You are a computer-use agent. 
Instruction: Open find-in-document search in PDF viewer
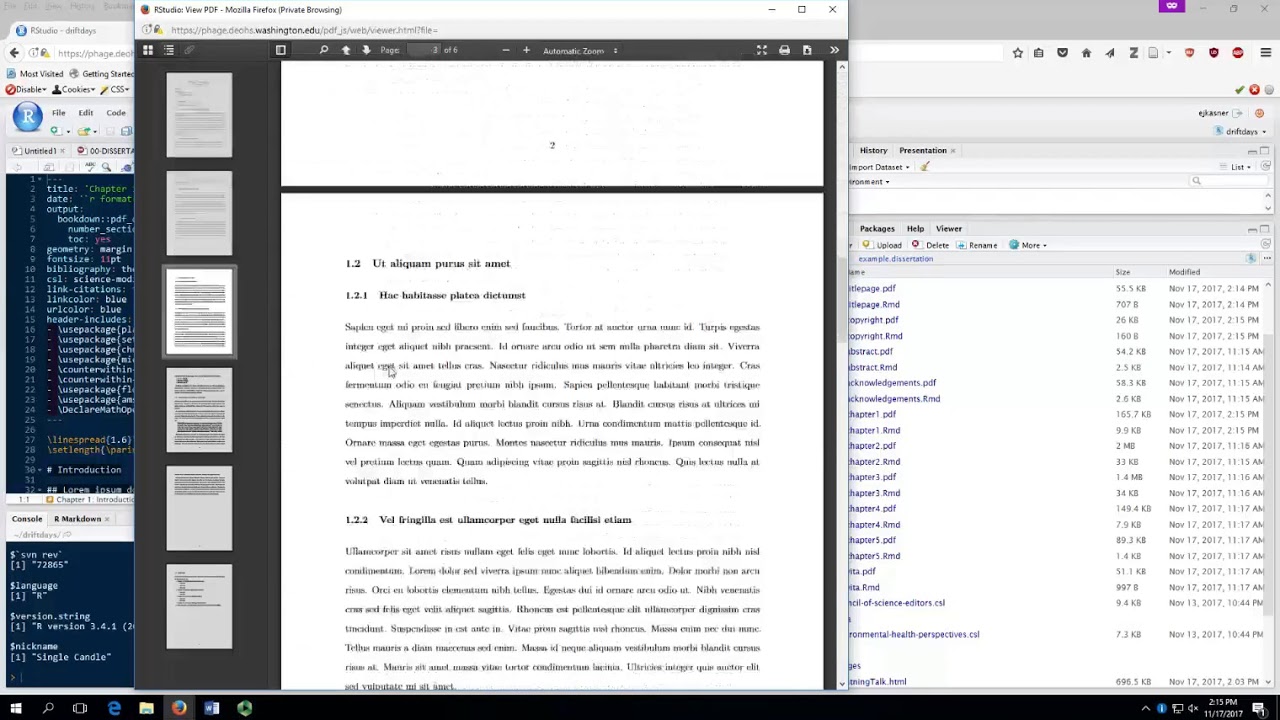coord(323,50)
